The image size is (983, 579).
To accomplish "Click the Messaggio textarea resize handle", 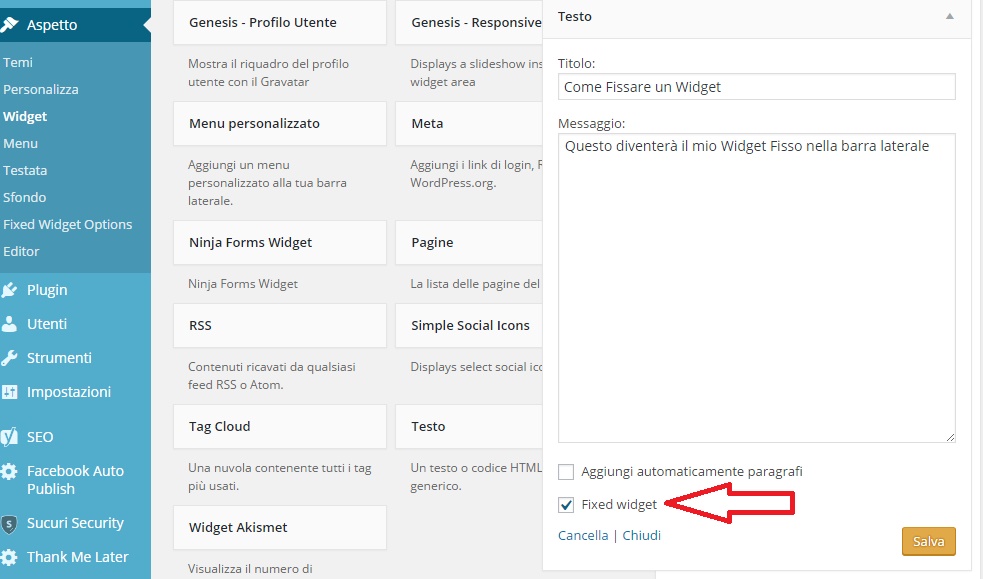I will 950,437.
